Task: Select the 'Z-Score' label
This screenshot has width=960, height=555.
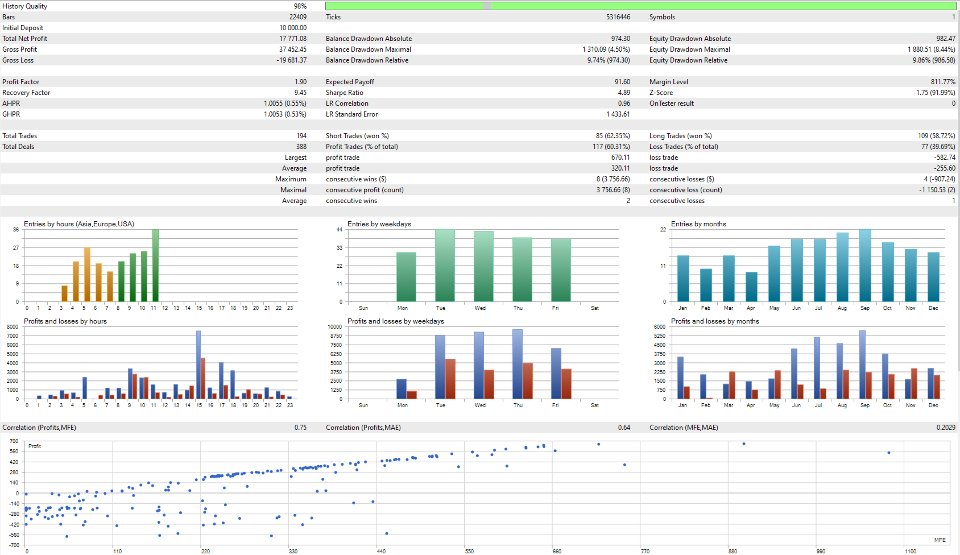Action: tap(661, 92)
